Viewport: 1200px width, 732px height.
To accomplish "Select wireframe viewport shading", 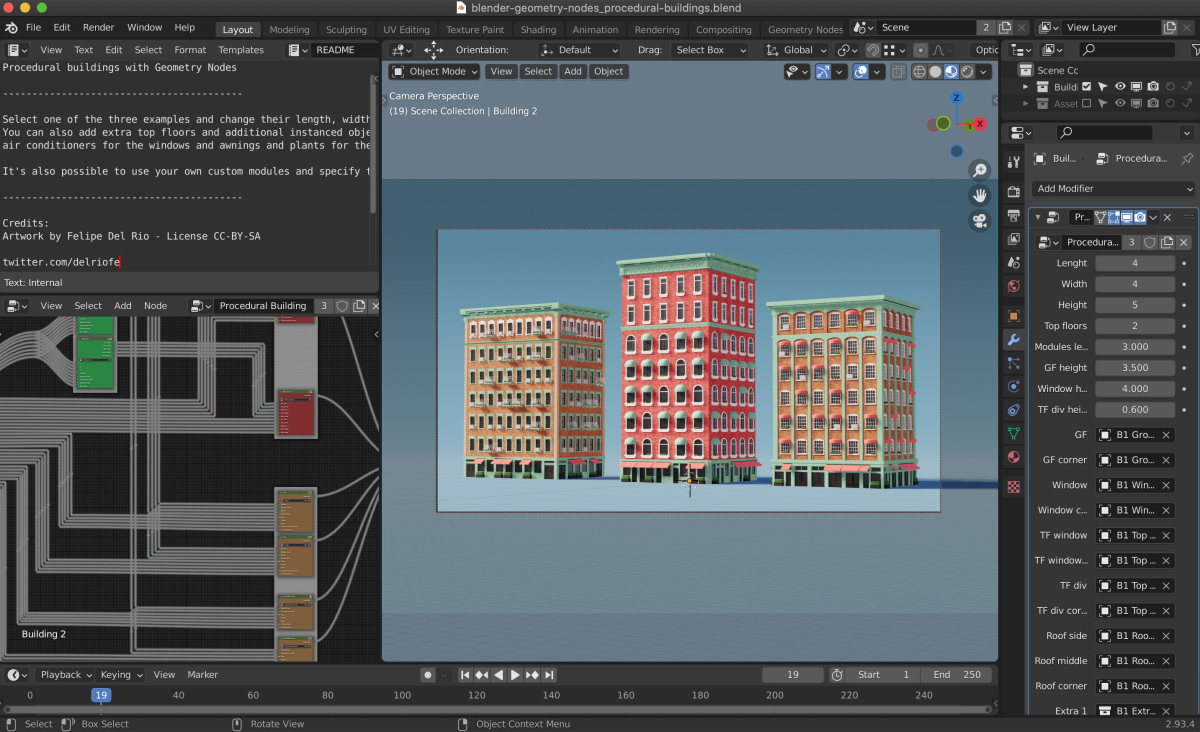I will [917, 71].
